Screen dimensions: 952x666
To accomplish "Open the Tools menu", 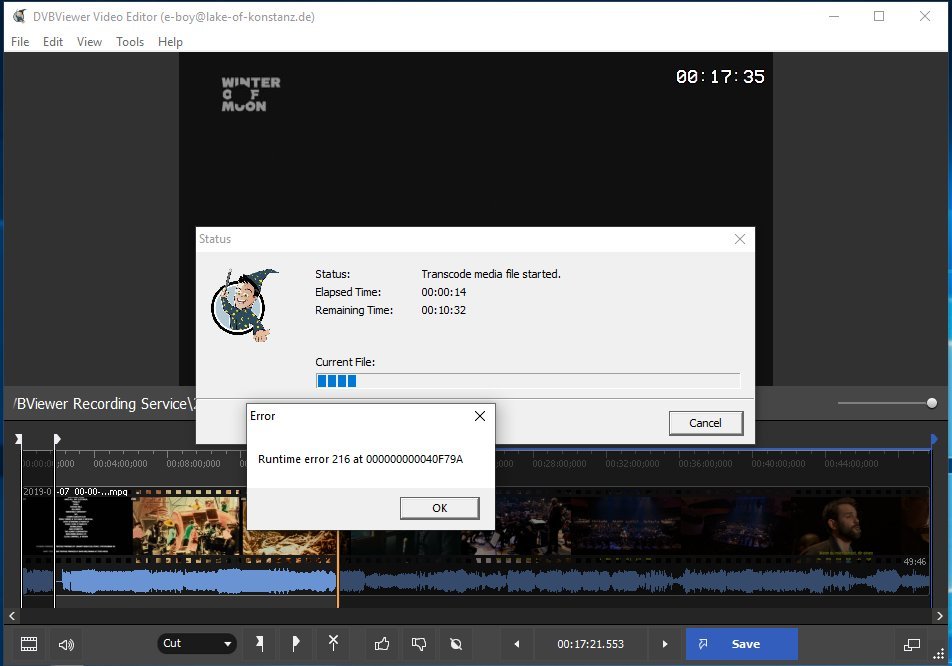I will [x=130, y=42].
